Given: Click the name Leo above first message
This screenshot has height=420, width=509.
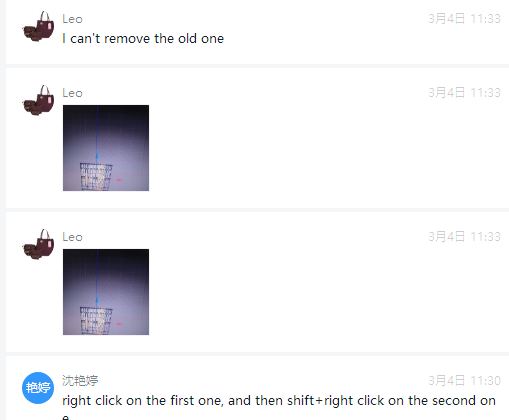Looking at the screenshot, I should 72,19.
